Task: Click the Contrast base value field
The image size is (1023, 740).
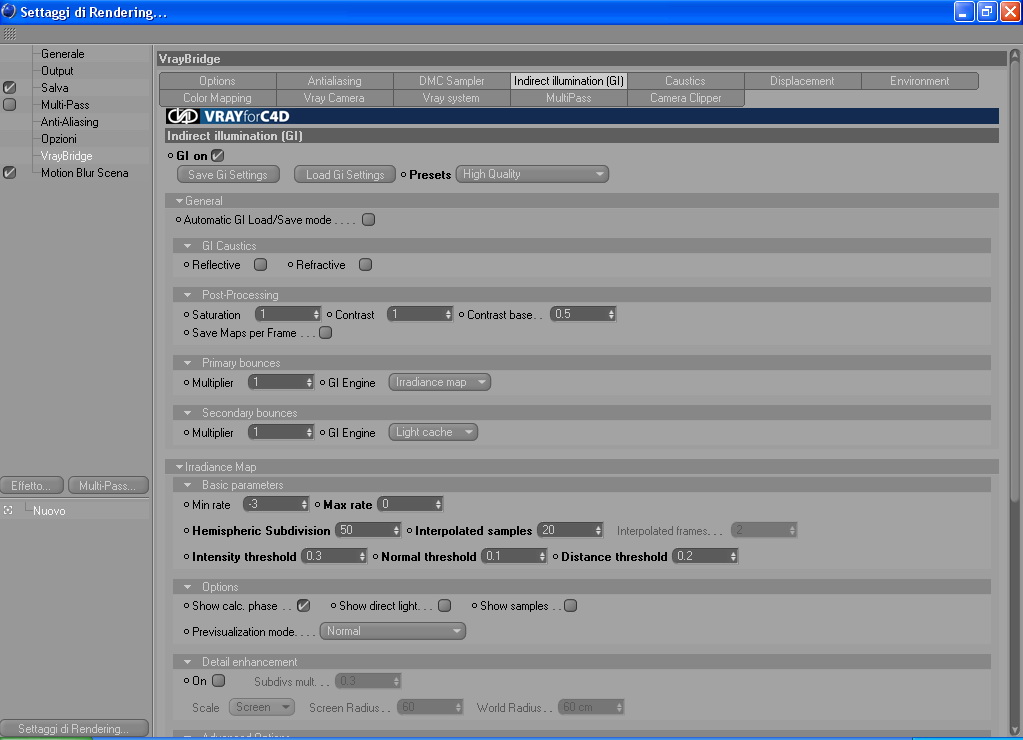Action: (x=579, y=315)
